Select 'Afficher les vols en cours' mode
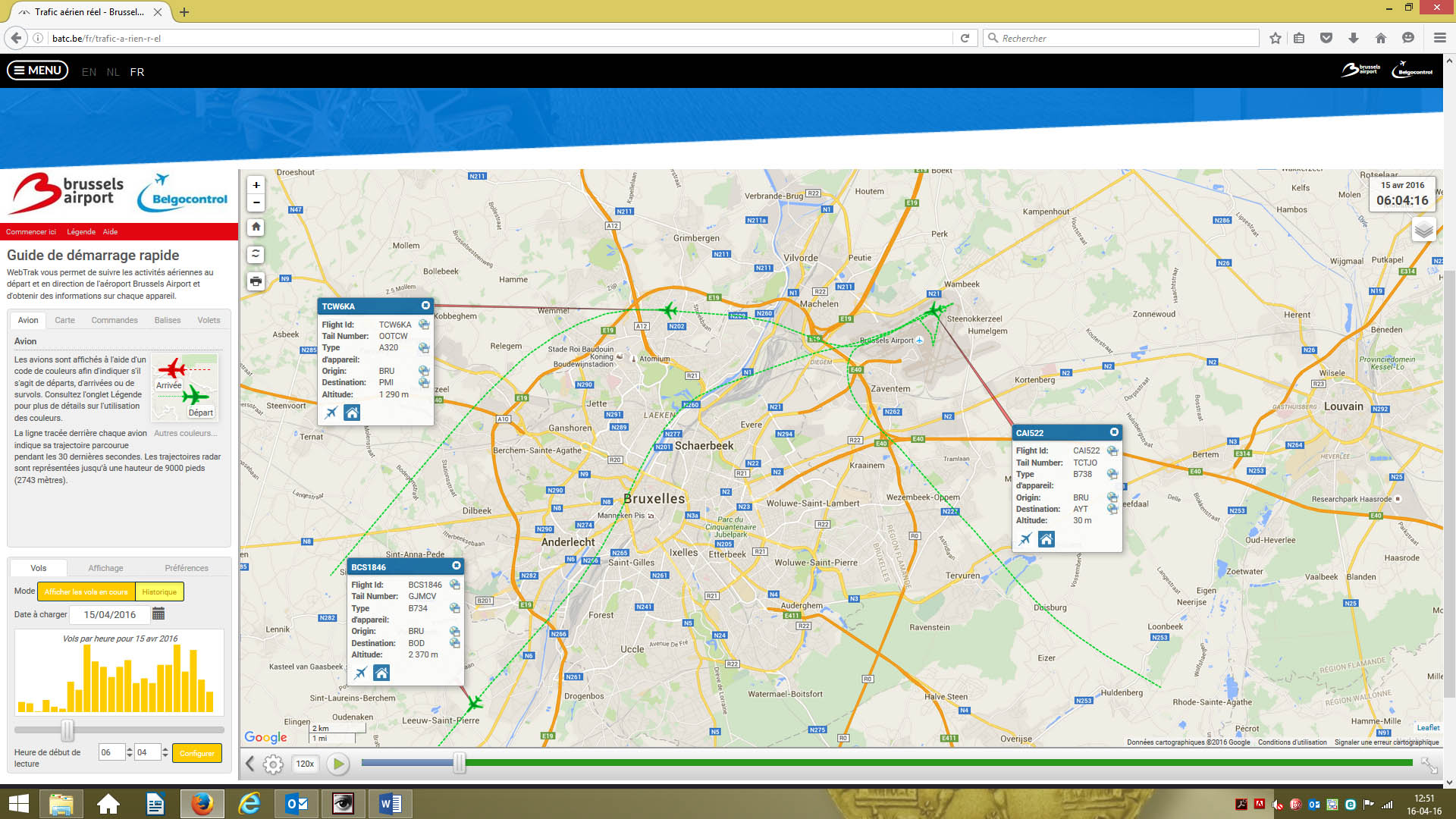The height and width of the screenshot is (819, 1456). pyautogui.click(x=86, y=591)
